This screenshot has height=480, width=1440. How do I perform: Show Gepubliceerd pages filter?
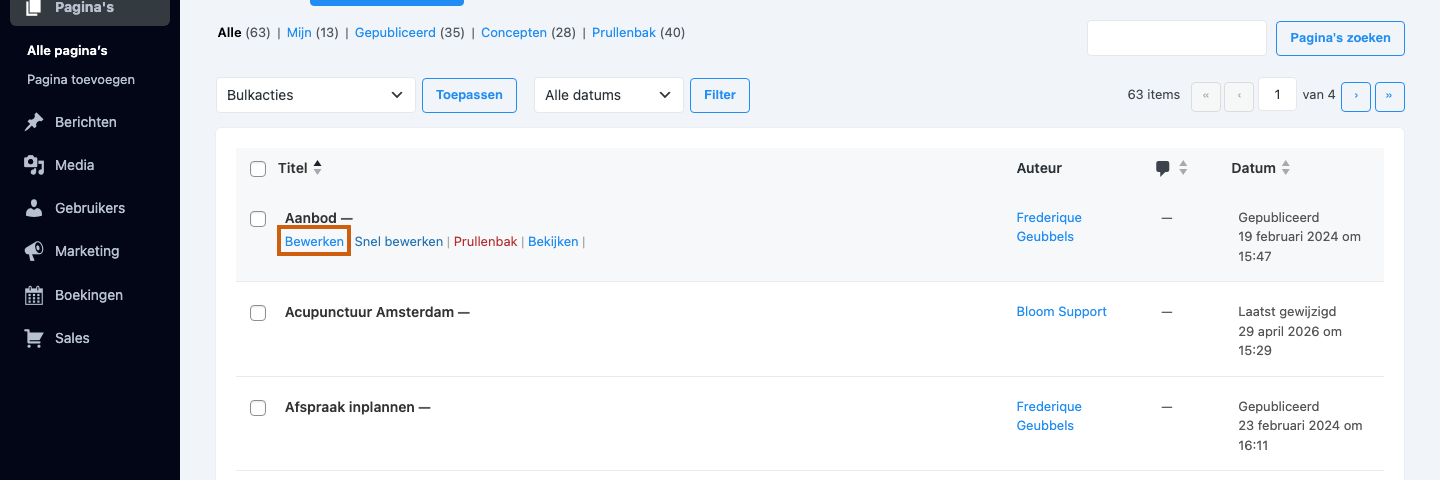(x=393, y=32)
